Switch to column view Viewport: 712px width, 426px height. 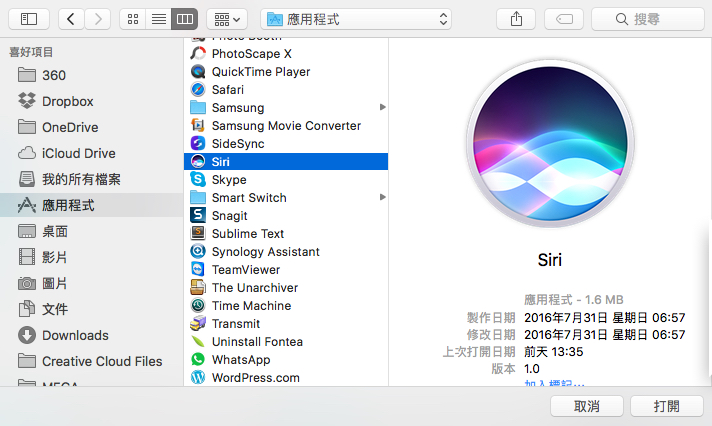click(184, 19)
